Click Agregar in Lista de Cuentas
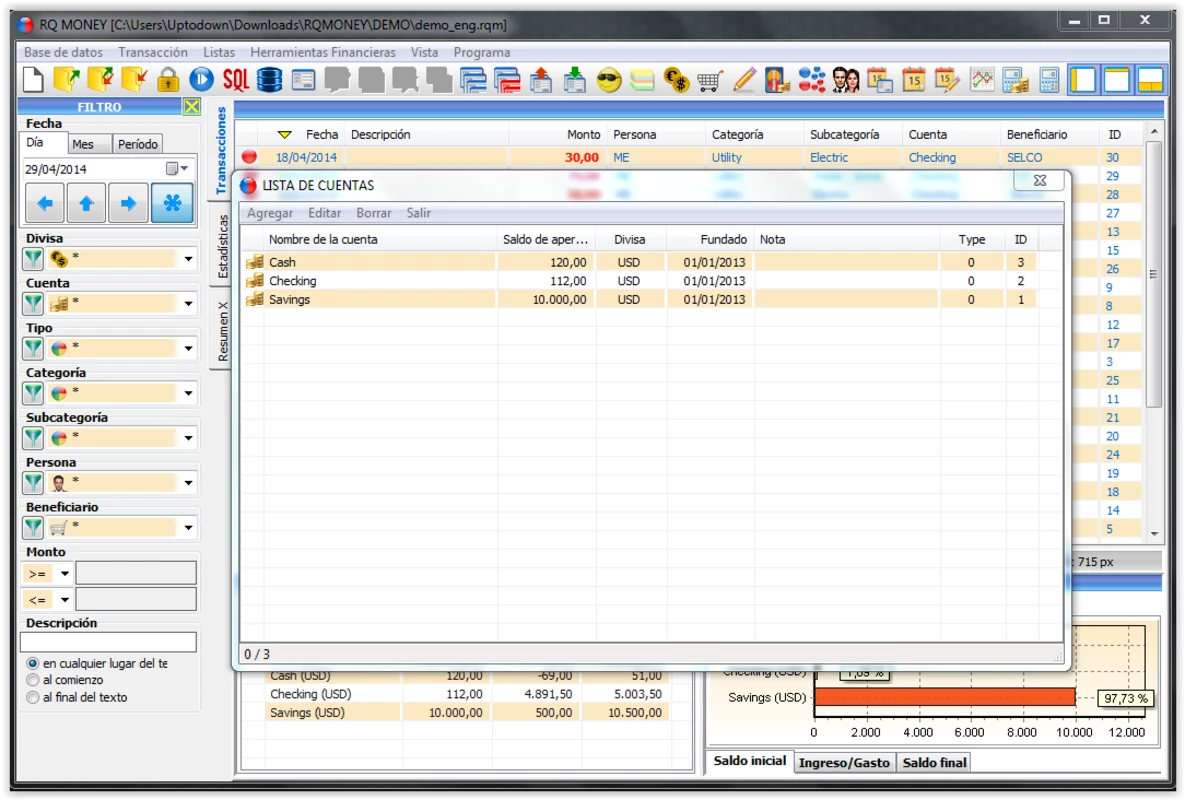Viewport: 1185px width, 800px height. coord(270,213)
